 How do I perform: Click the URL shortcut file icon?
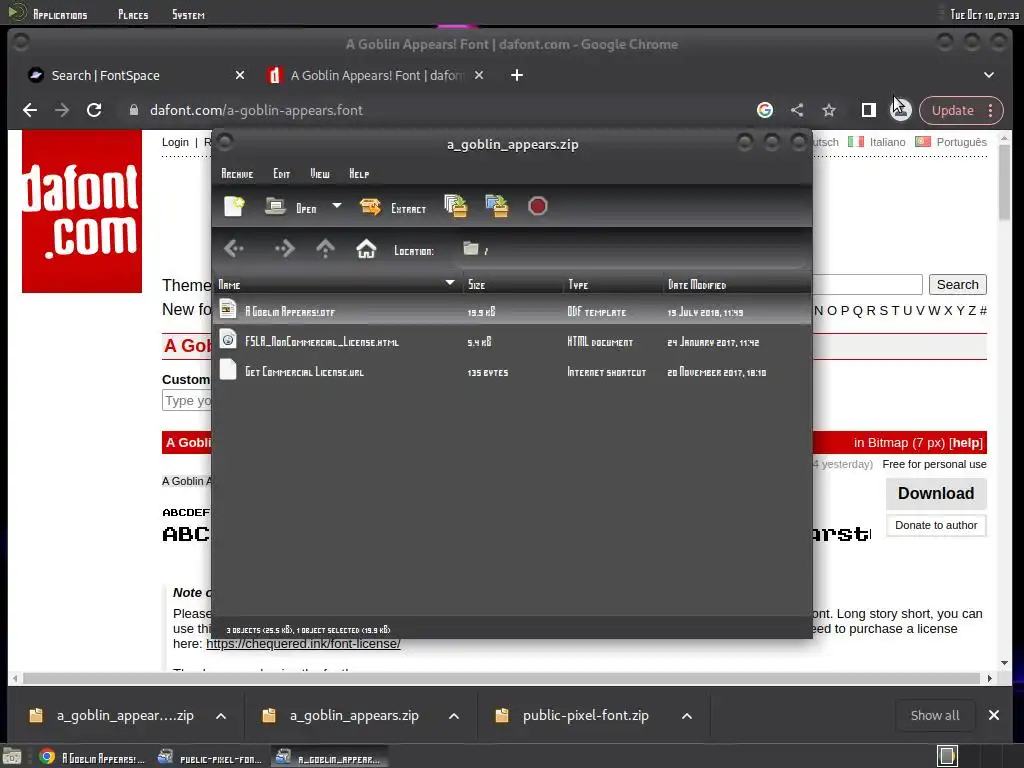228,370
